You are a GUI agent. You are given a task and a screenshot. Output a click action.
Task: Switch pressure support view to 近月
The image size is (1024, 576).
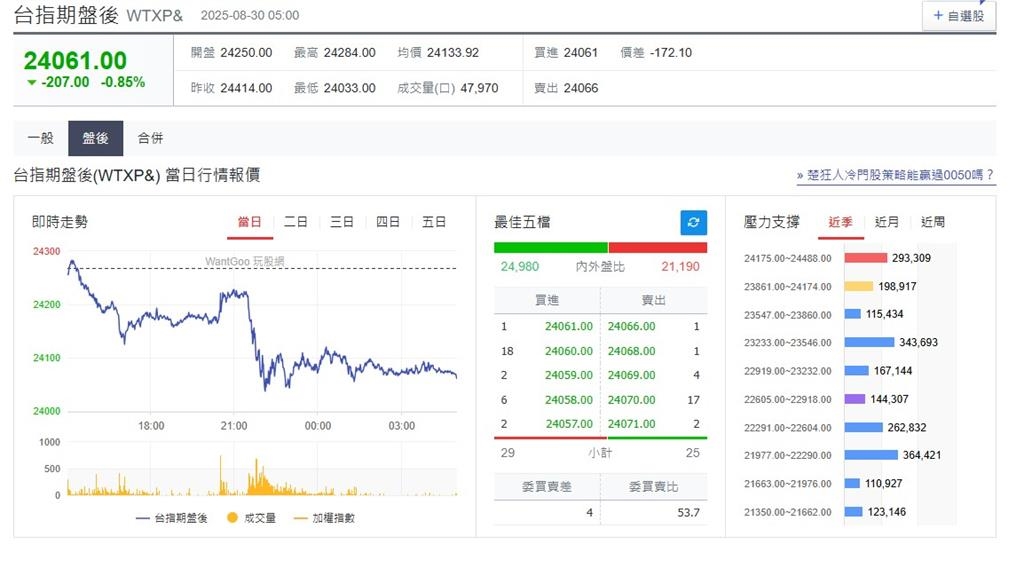884,222
